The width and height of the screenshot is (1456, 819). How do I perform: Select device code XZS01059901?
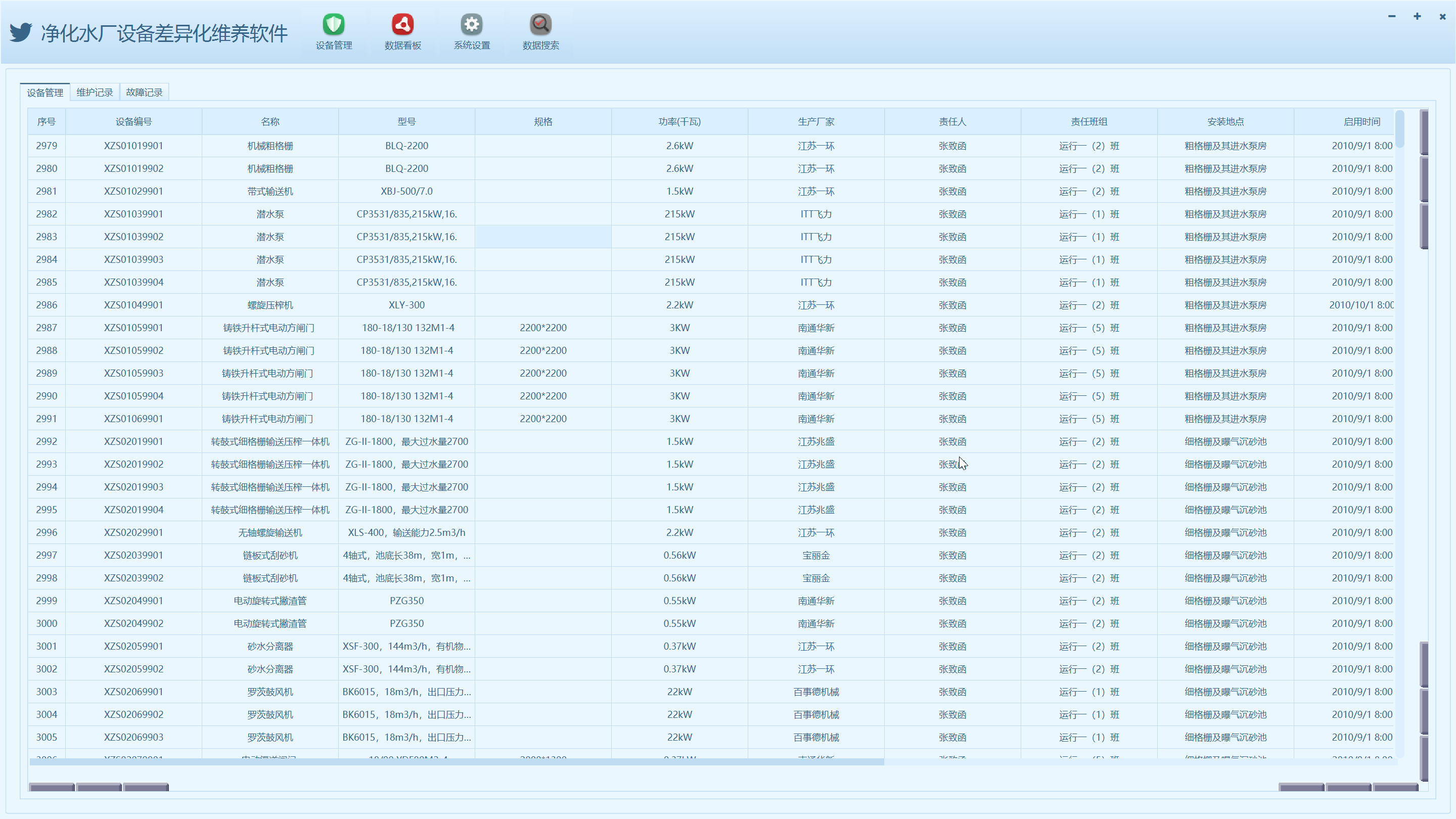coord(133,328)
